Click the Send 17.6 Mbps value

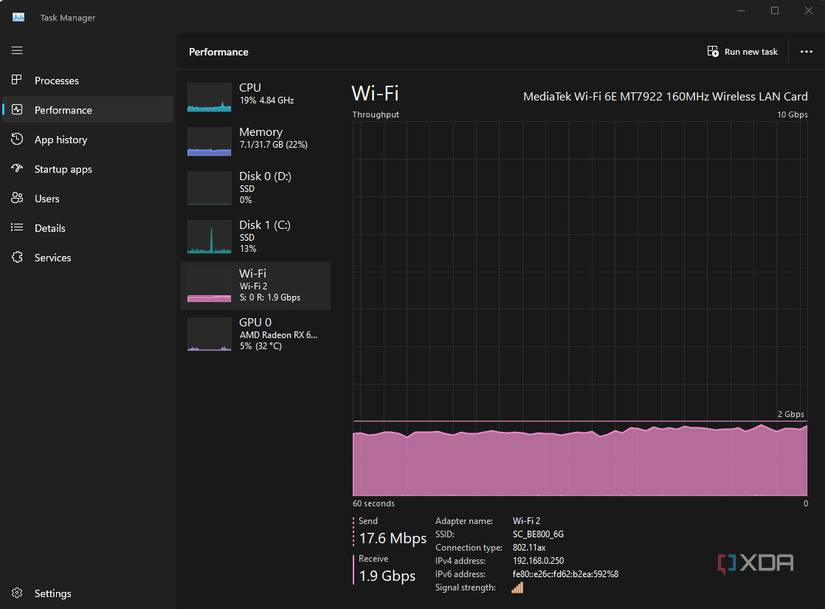click(x=393, y=538)
